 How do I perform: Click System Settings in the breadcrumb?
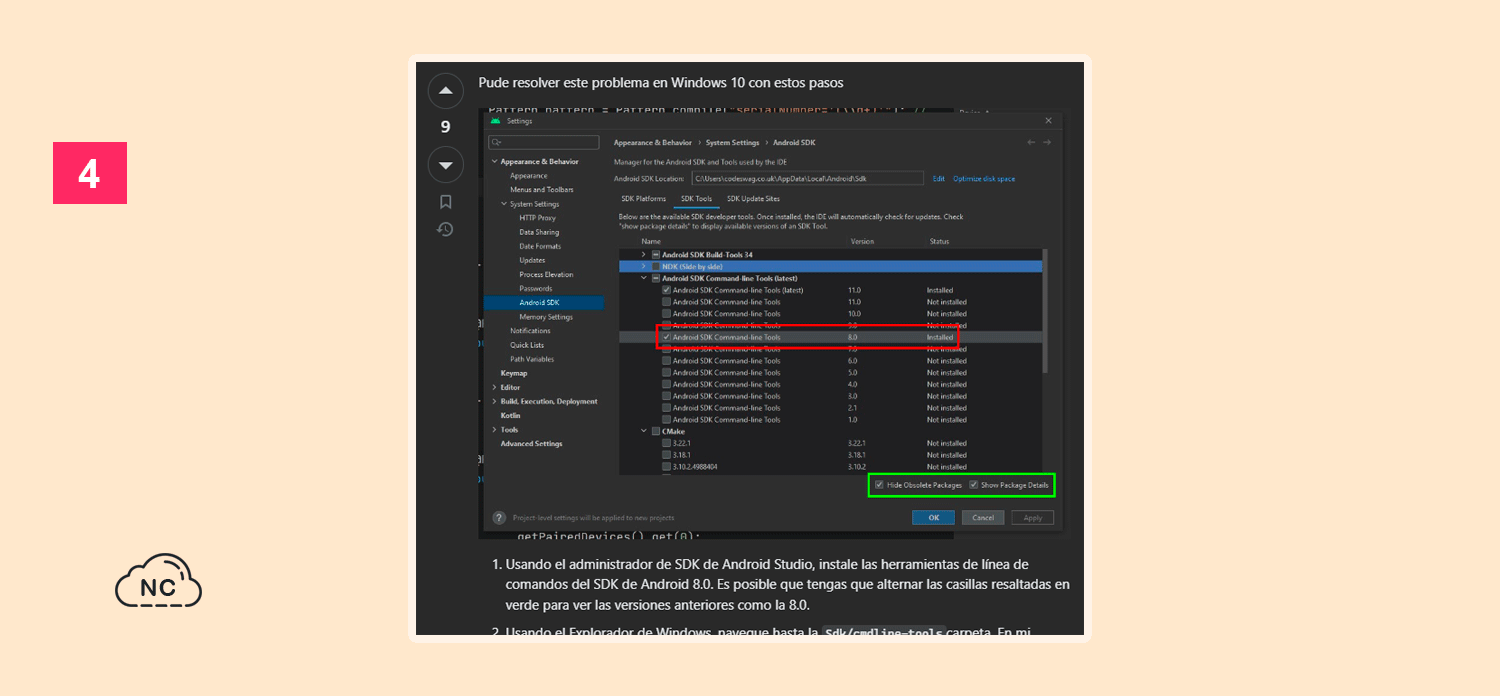coord(733,142)
